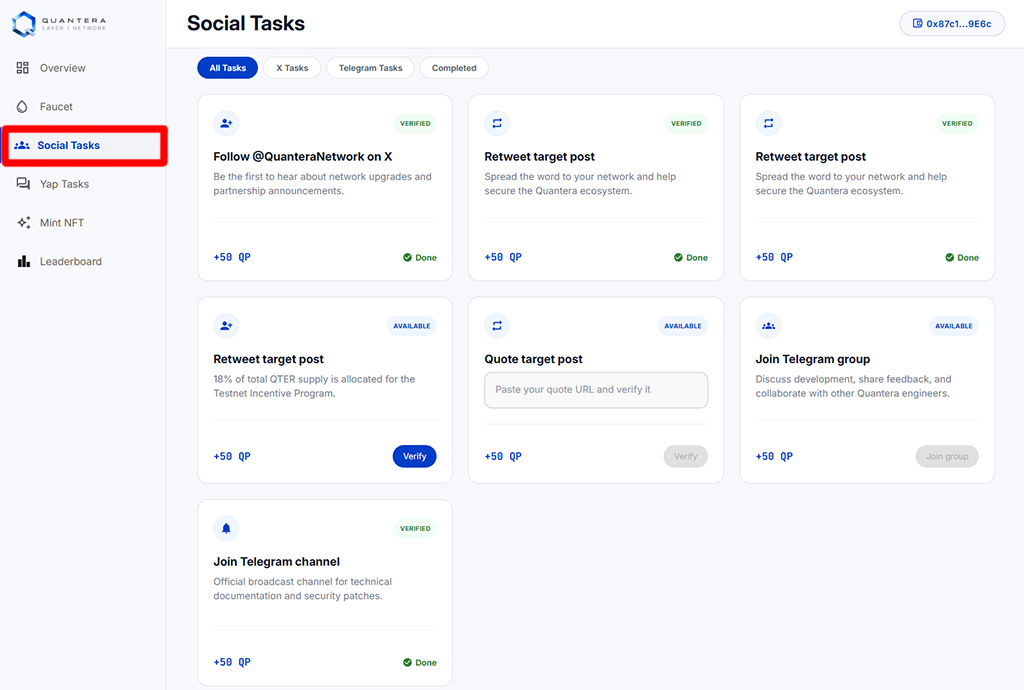
Task: Select Social Tasks in the sidebar
Action: [84, 146]
